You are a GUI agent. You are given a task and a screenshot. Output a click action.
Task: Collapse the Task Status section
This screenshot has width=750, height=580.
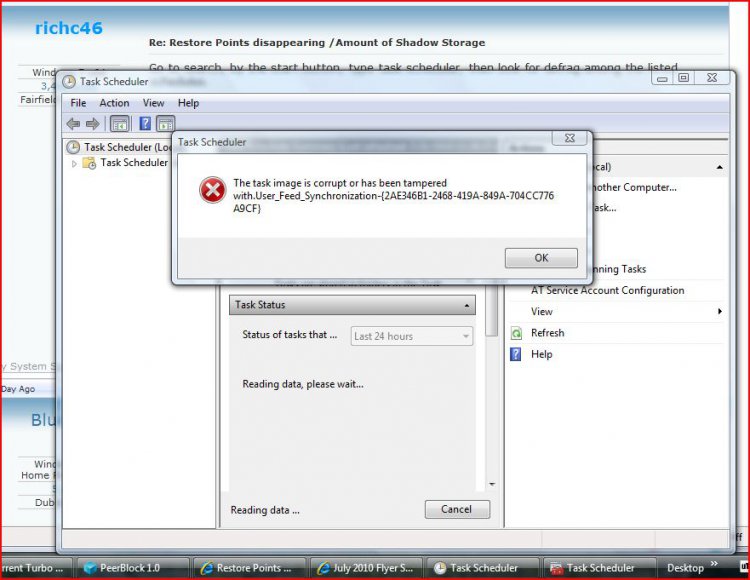pos(468,305)
